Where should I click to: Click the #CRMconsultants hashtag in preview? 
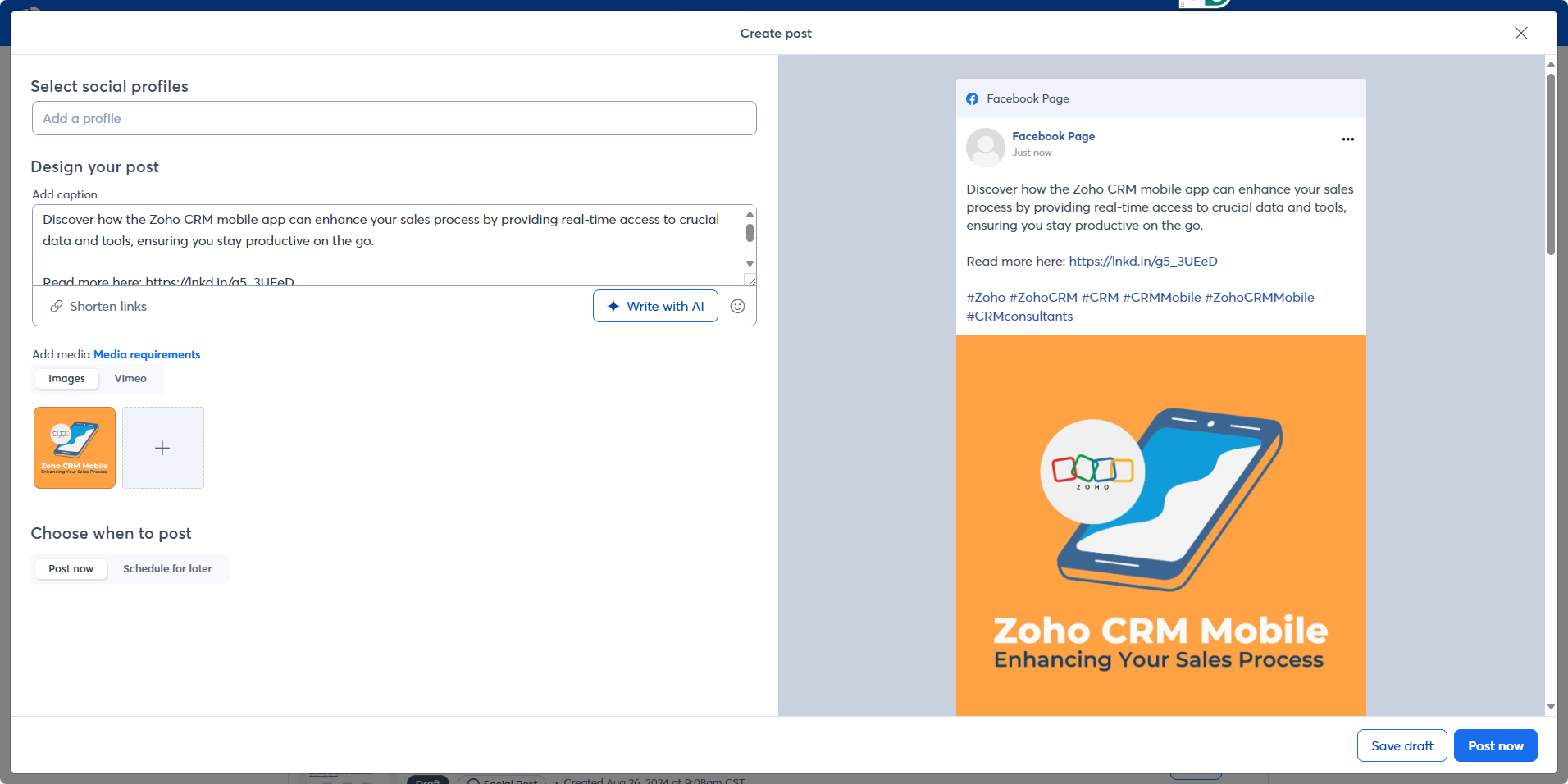pyautogui.click(x=1019, y=316)
